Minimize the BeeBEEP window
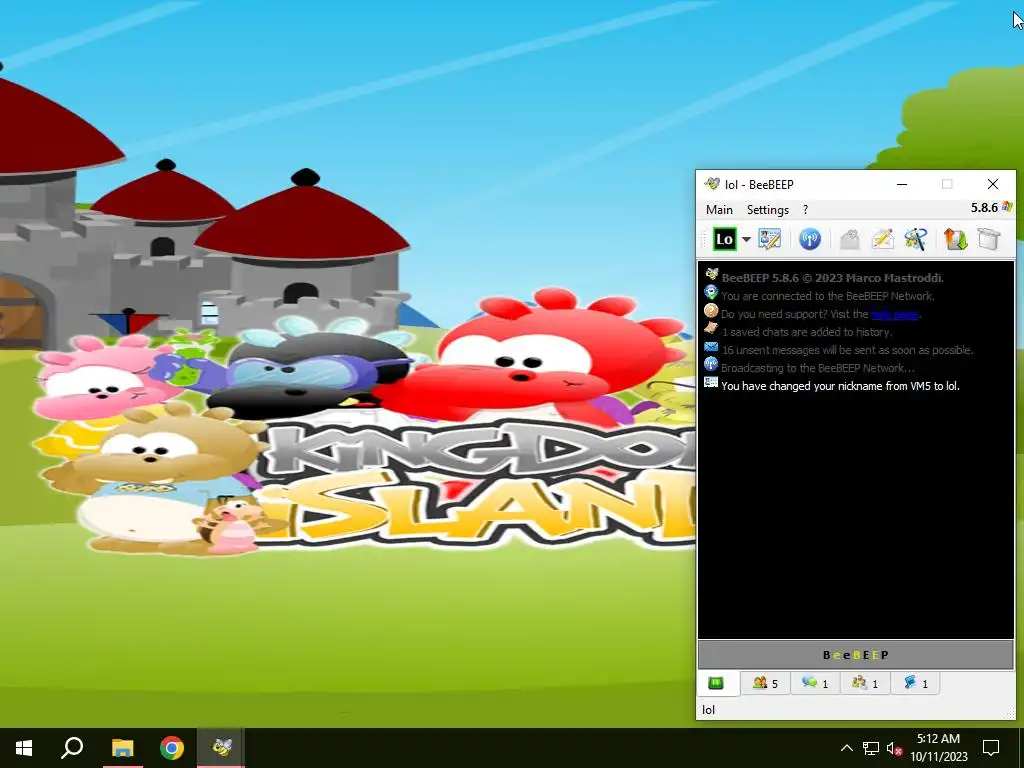This screenshot has width=1024, height=768. click(902, 184)
